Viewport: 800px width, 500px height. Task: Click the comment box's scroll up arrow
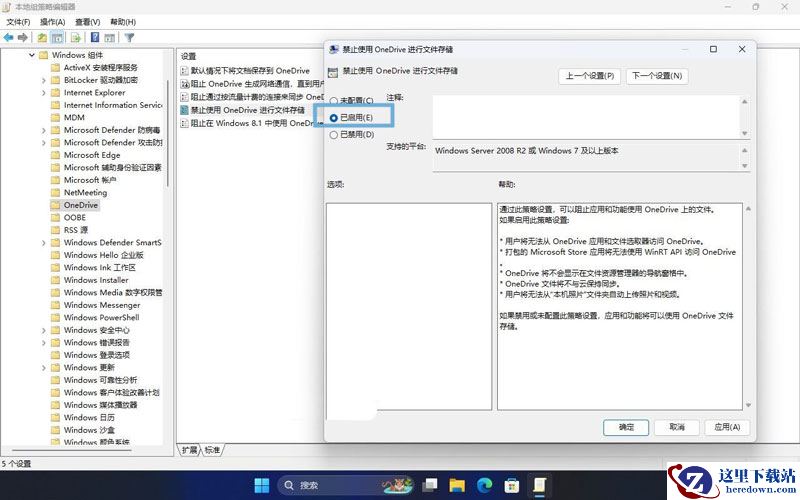tap(744, 102)
